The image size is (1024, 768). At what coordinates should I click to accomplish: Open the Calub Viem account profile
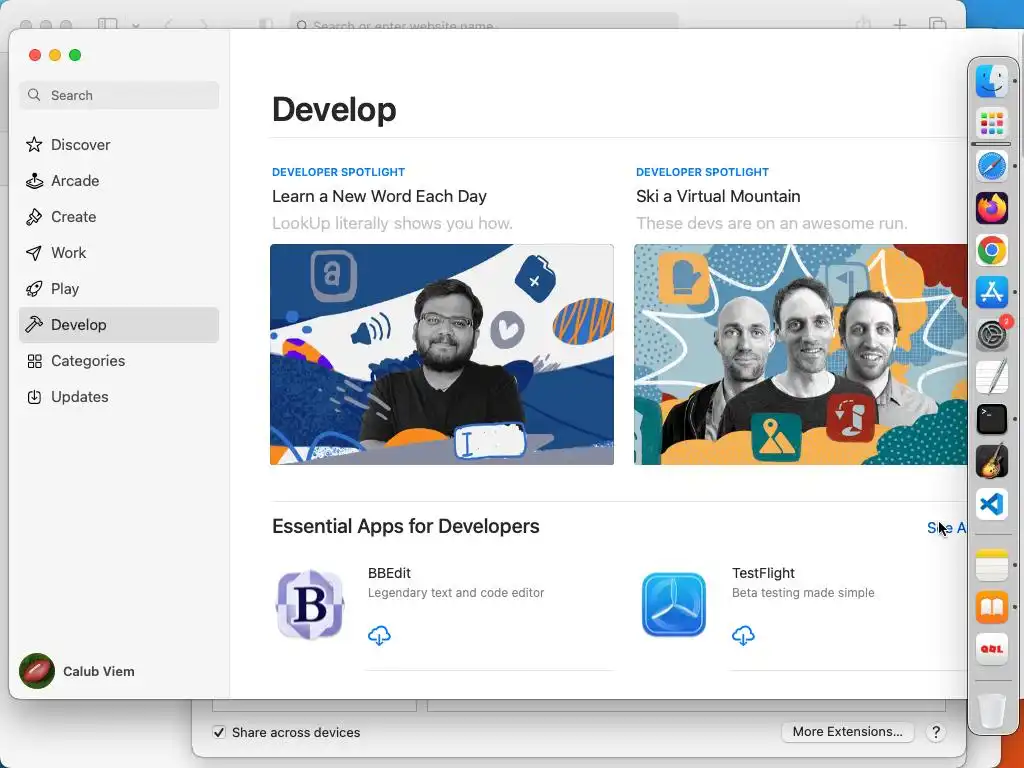click(77, 671)
